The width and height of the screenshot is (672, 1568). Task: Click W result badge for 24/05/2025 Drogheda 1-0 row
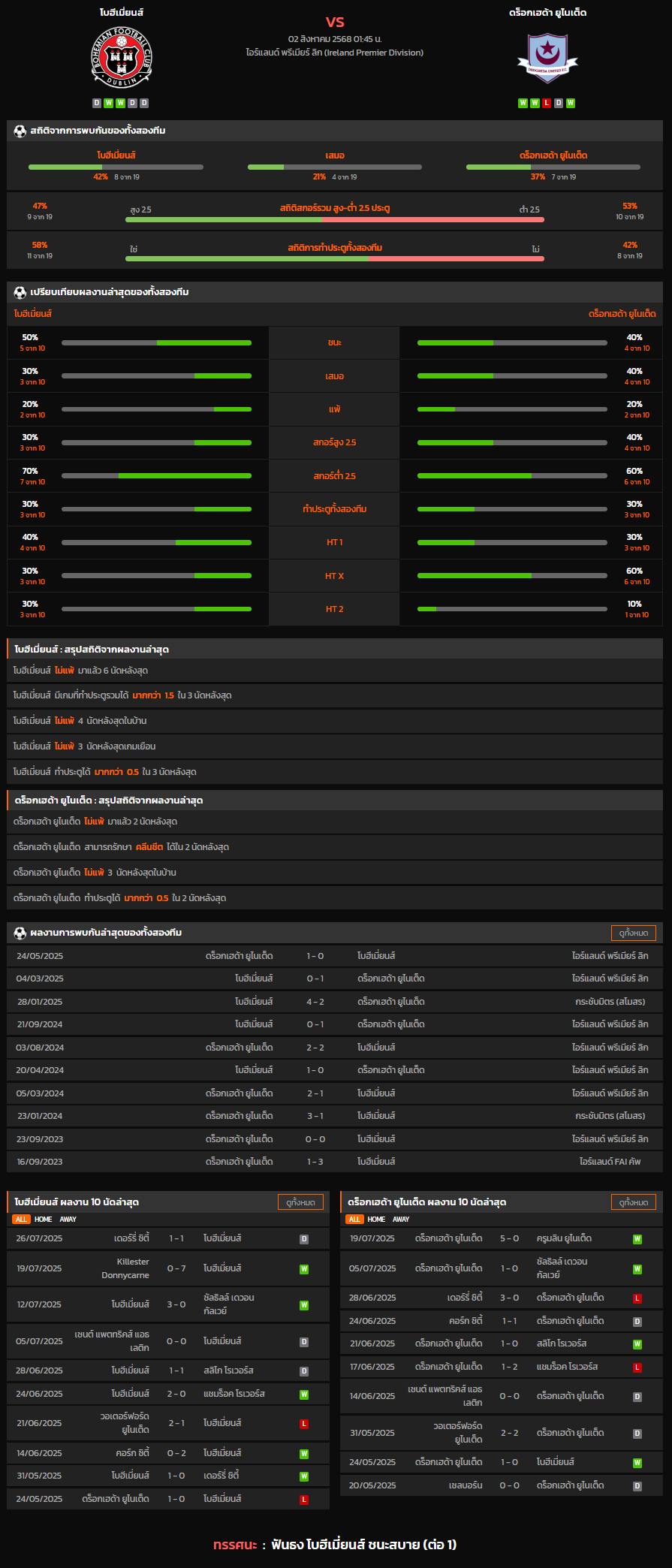637,1463
